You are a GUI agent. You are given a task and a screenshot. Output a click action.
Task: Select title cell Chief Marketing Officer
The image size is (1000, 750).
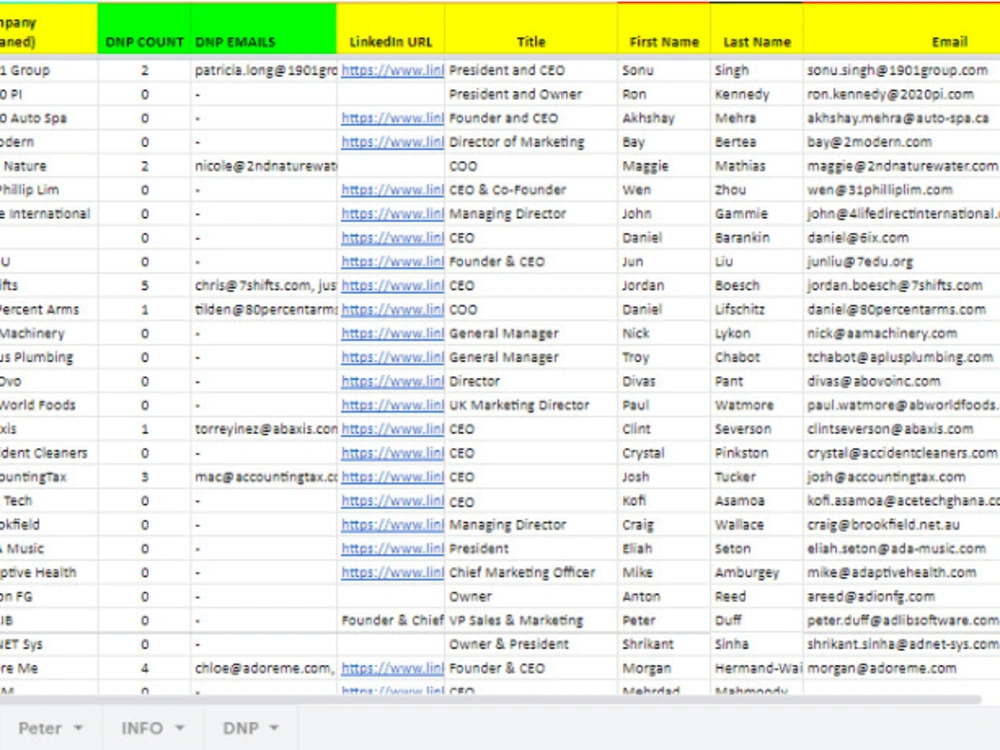tap(531, 572)
